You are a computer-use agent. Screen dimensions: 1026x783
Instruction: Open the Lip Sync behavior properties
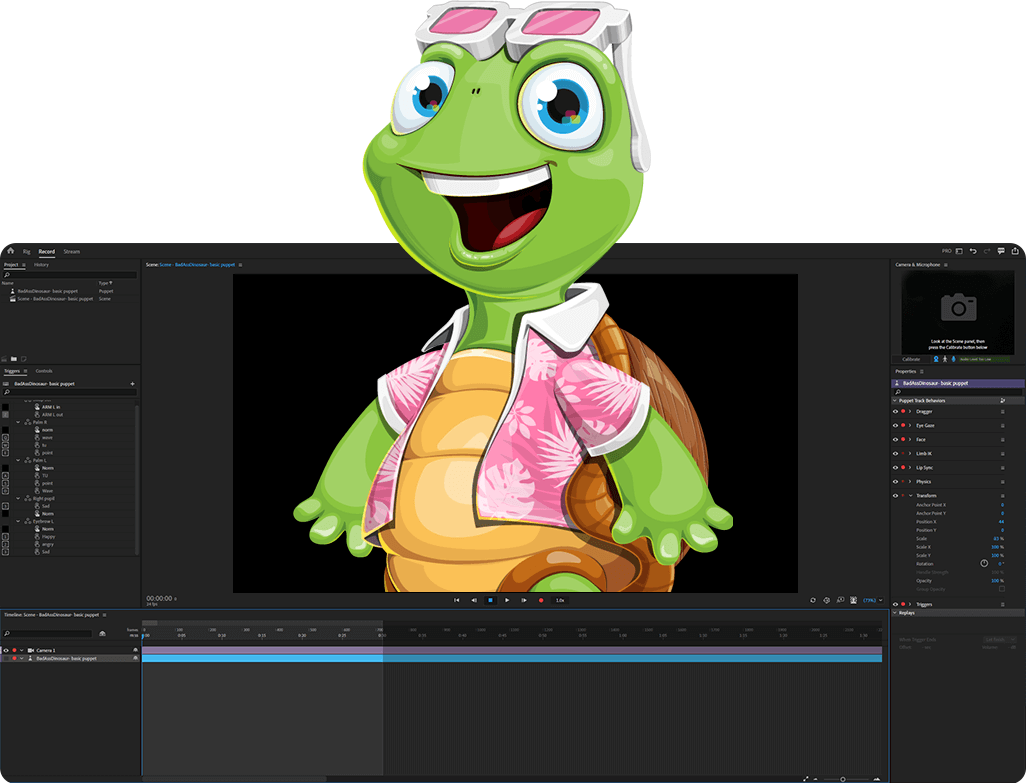pos(909,467)
